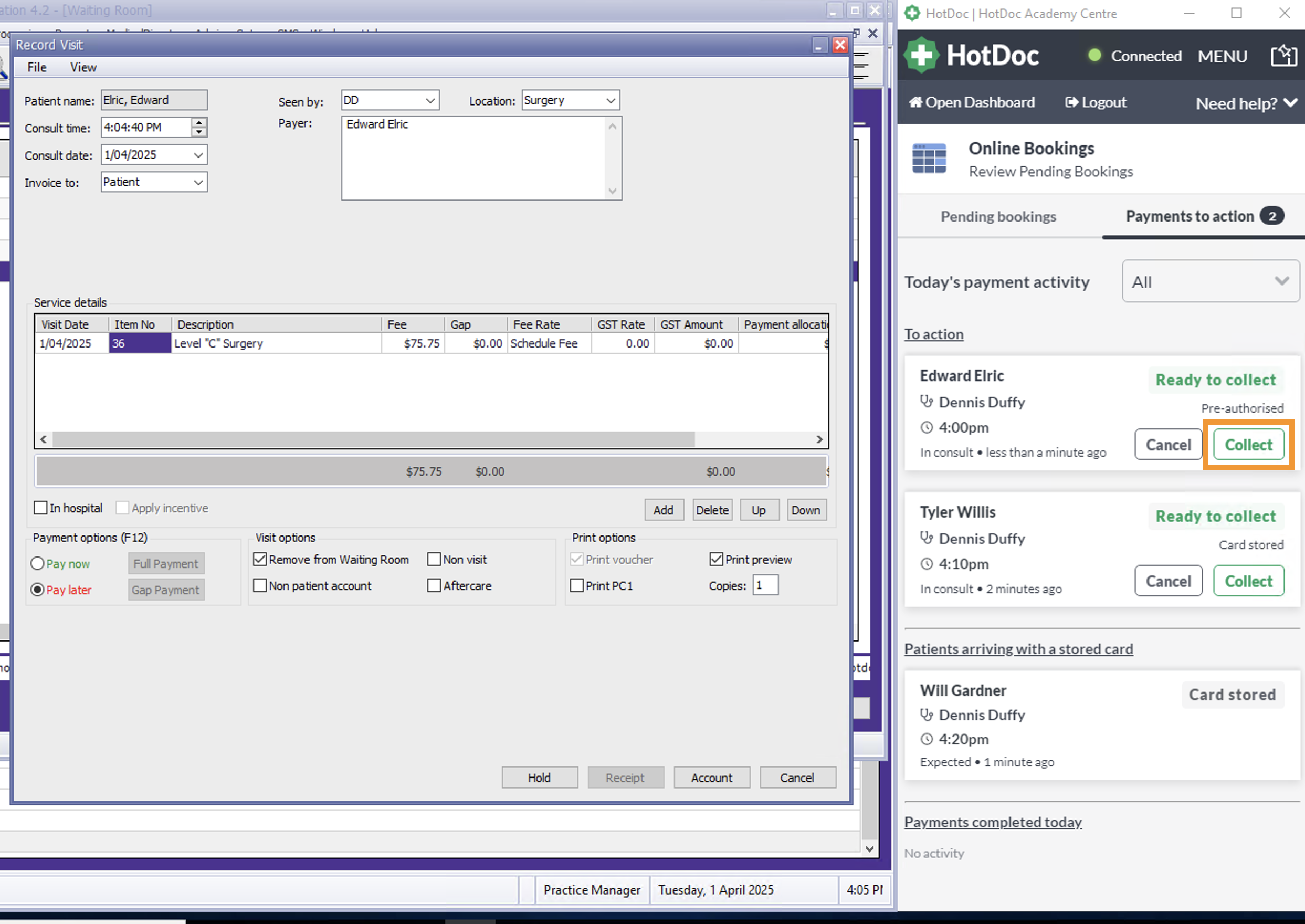The width and height of the screenshot is (1305, 924).
Task: Cancel Edward Elric's payment
Action: pos(1169,444)
